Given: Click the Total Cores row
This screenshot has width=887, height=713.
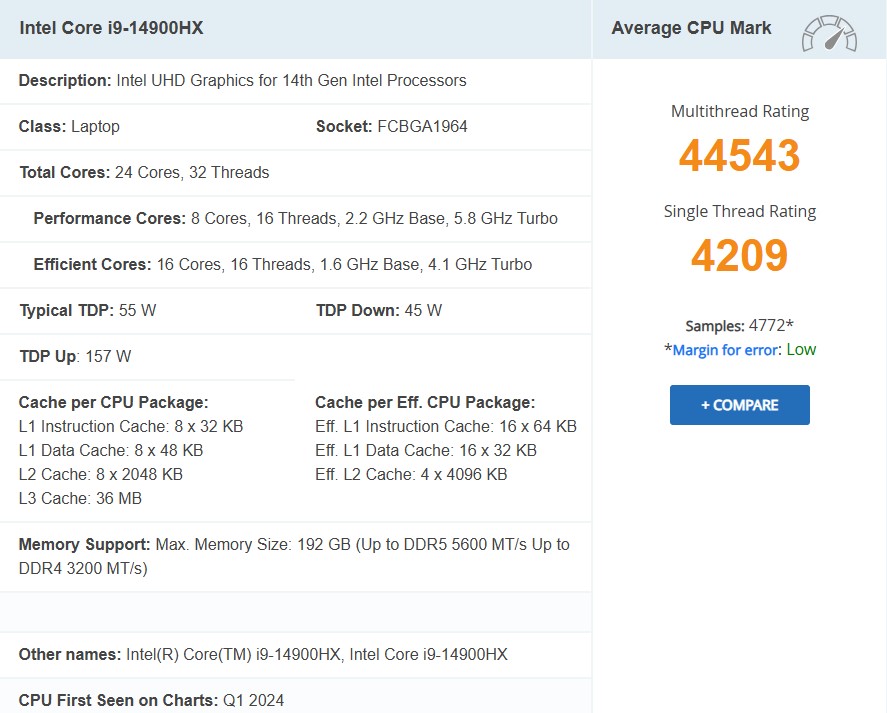Looking at the screenshot, I should pos(144,173).
